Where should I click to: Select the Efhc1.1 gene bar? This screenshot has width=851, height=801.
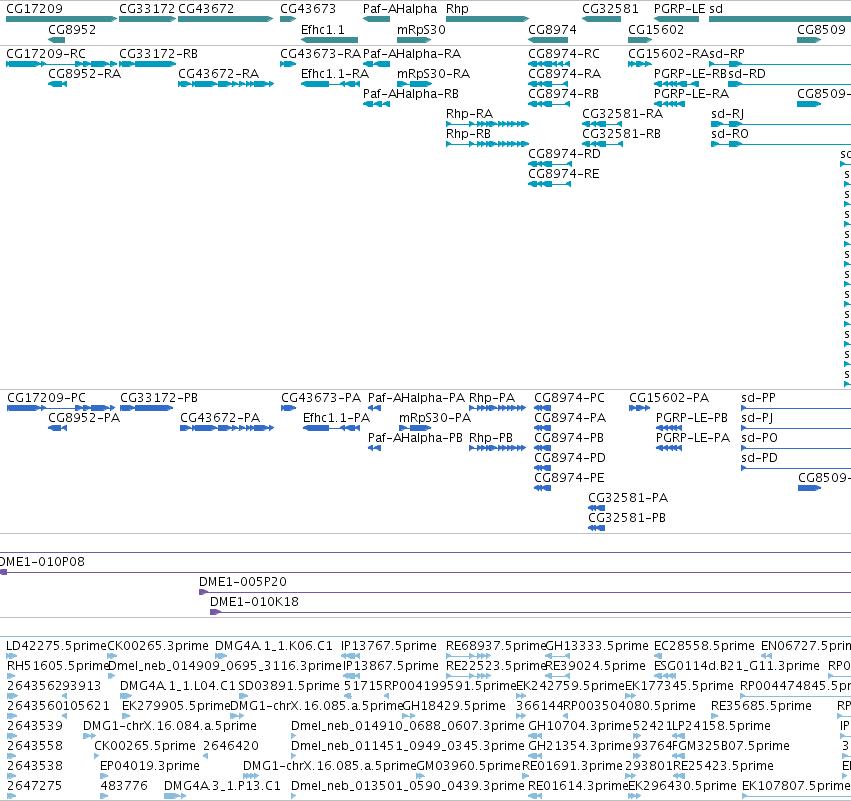point(329,40)
